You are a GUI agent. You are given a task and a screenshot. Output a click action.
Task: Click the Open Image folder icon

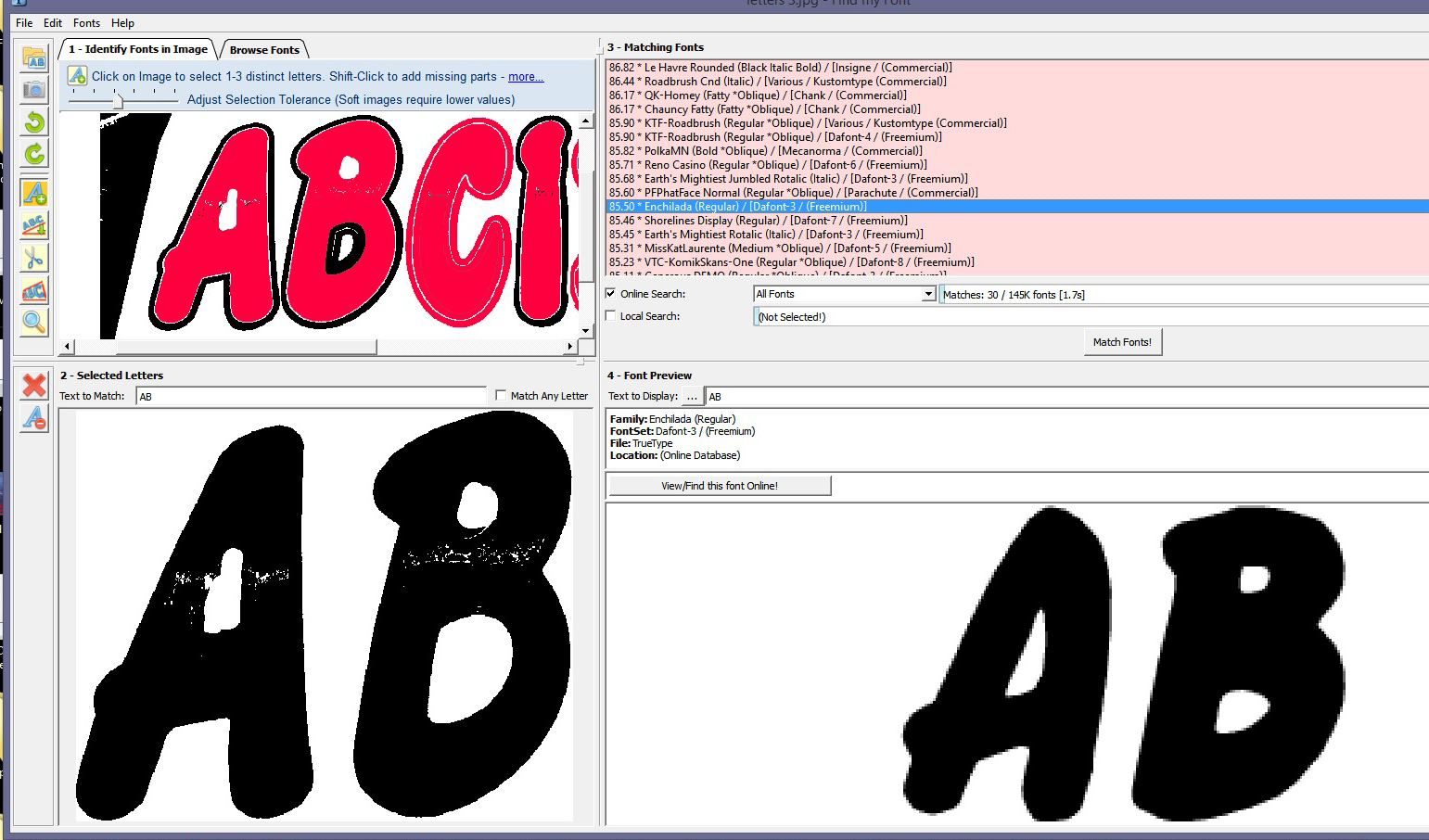coord(34,57)
